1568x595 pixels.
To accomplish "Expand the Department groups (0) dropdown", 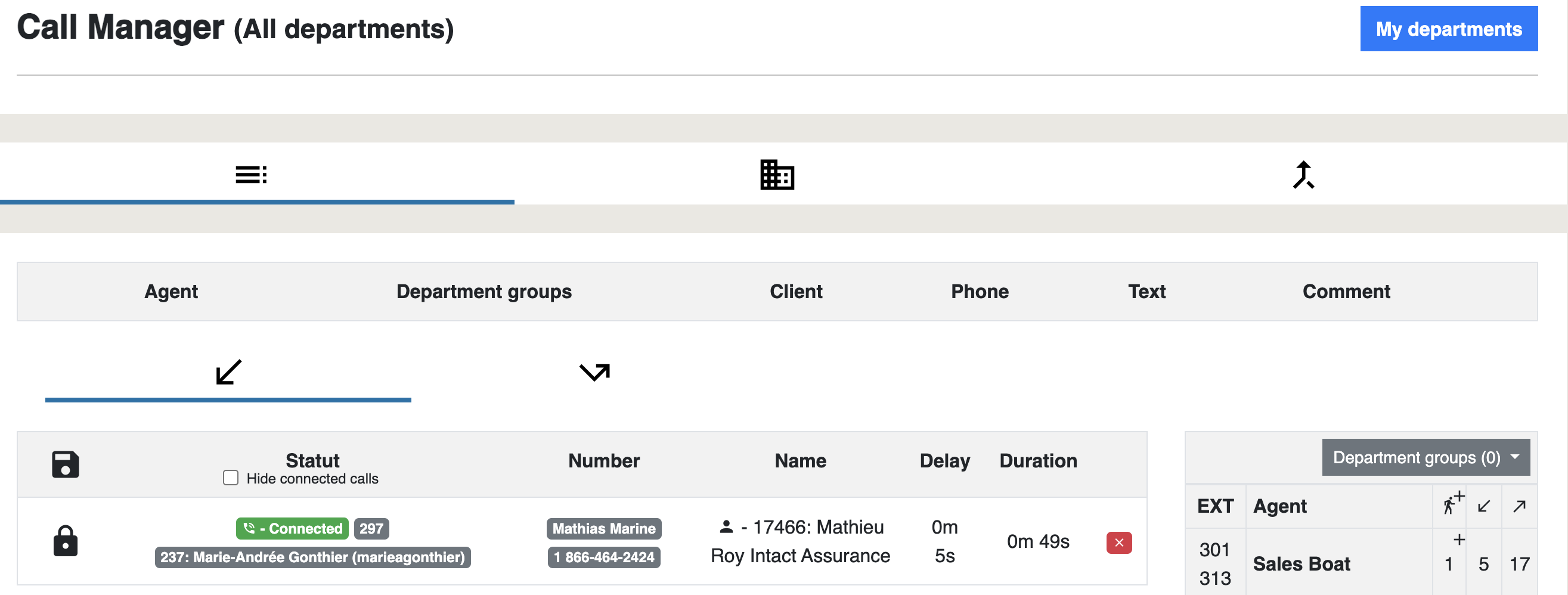I will click(x=1425, y=457).
